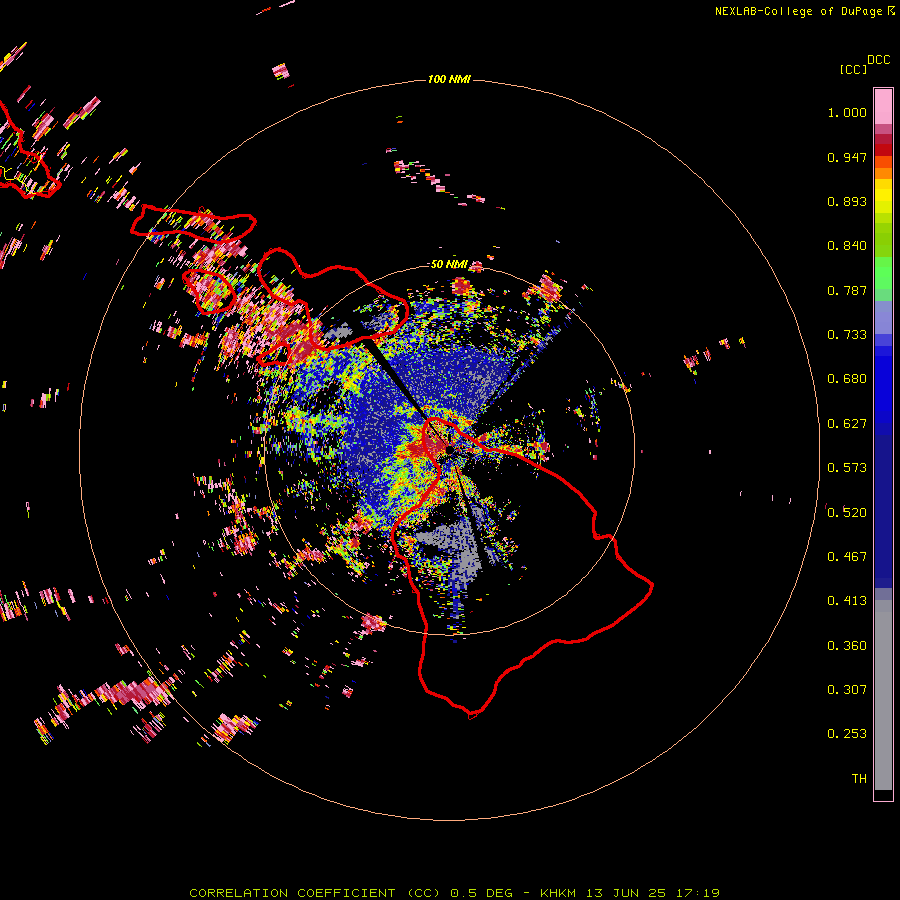Click the 0.947 color scale value
Image resolution: width=900 pixels, height=900 pixels.
coord(847,157)
